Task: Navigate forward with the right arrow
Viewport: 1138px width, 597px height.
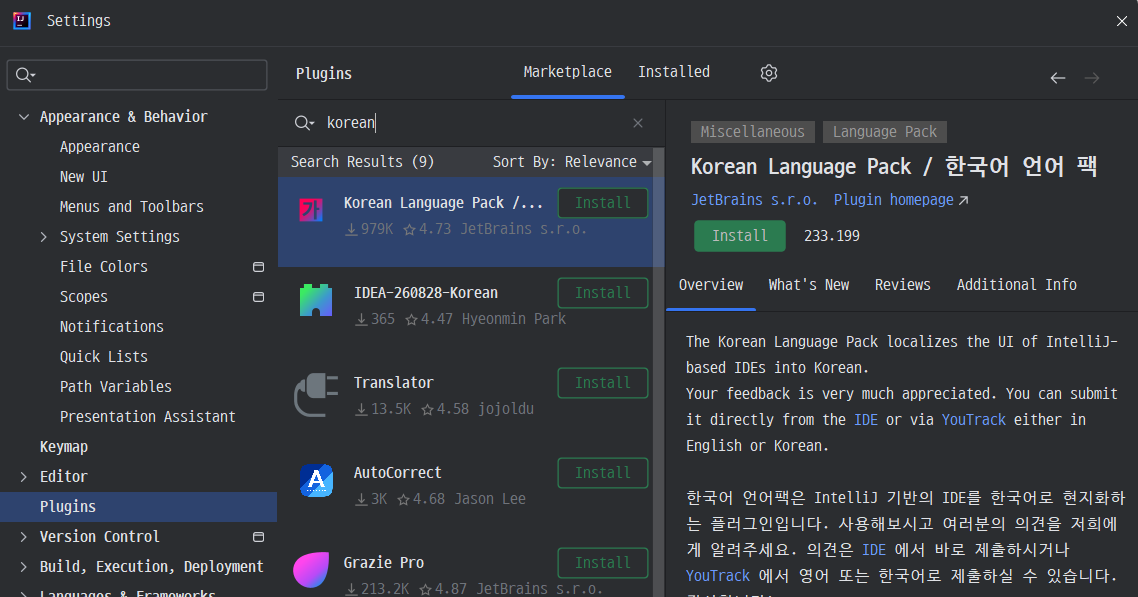Action: [1092, 78]
